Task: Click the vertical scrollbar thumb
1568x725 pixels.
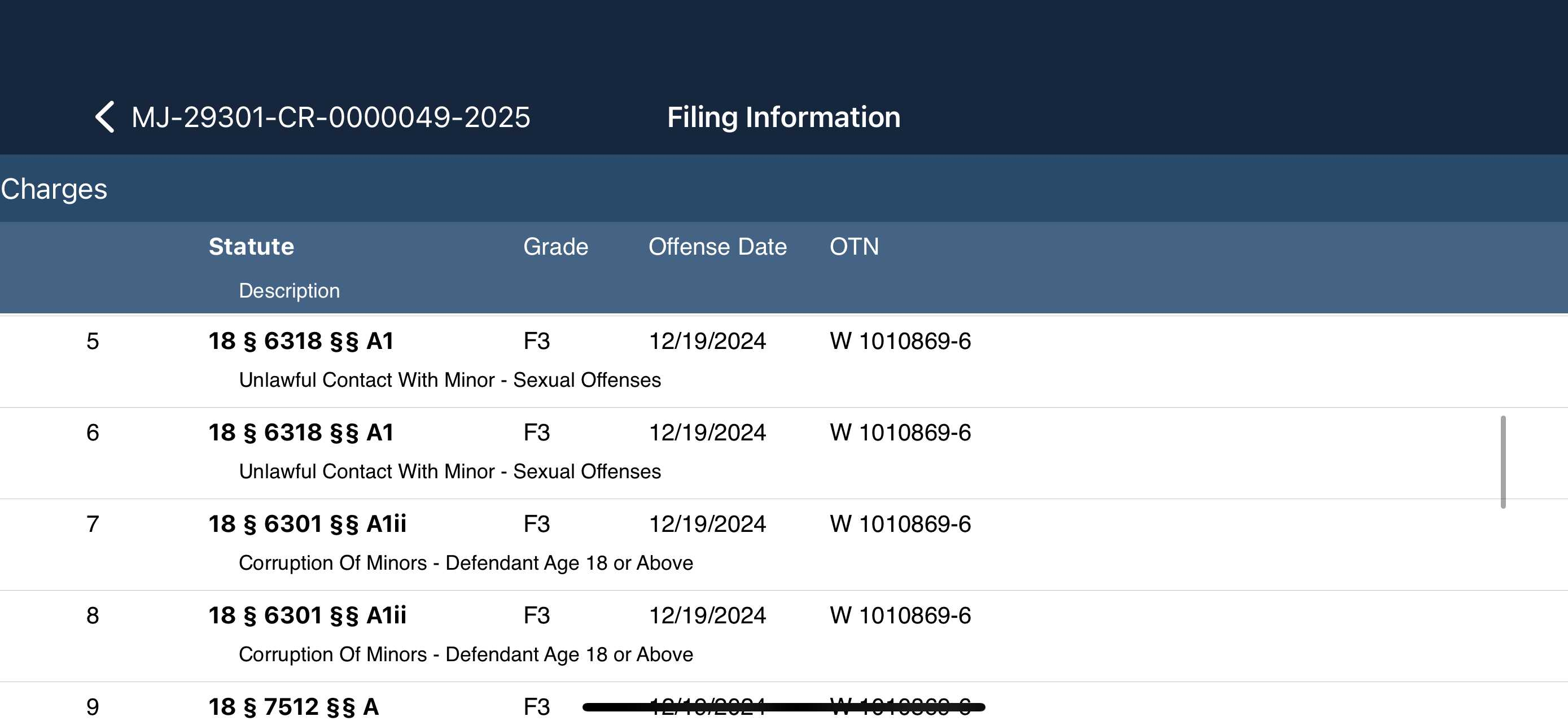Action: 1503,462
